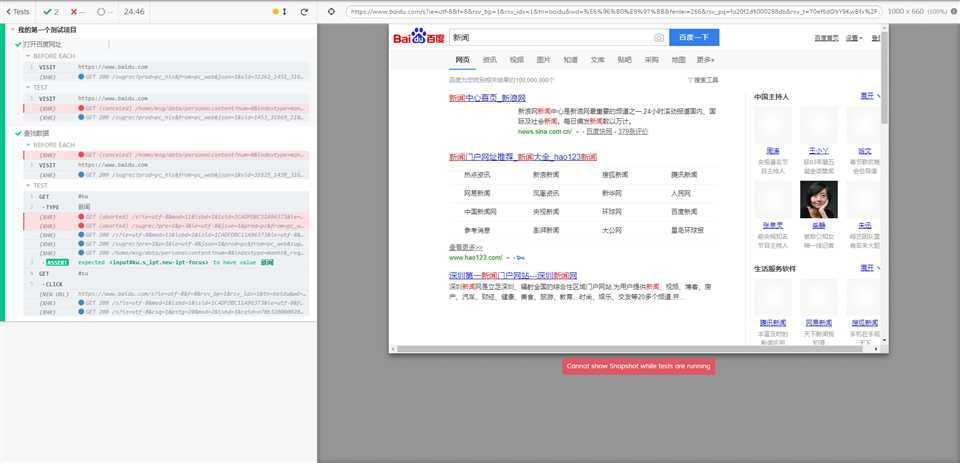Screen dimensions: 960x463
Task: Switch to the 贴吧 tab
Action: point(624,59)
